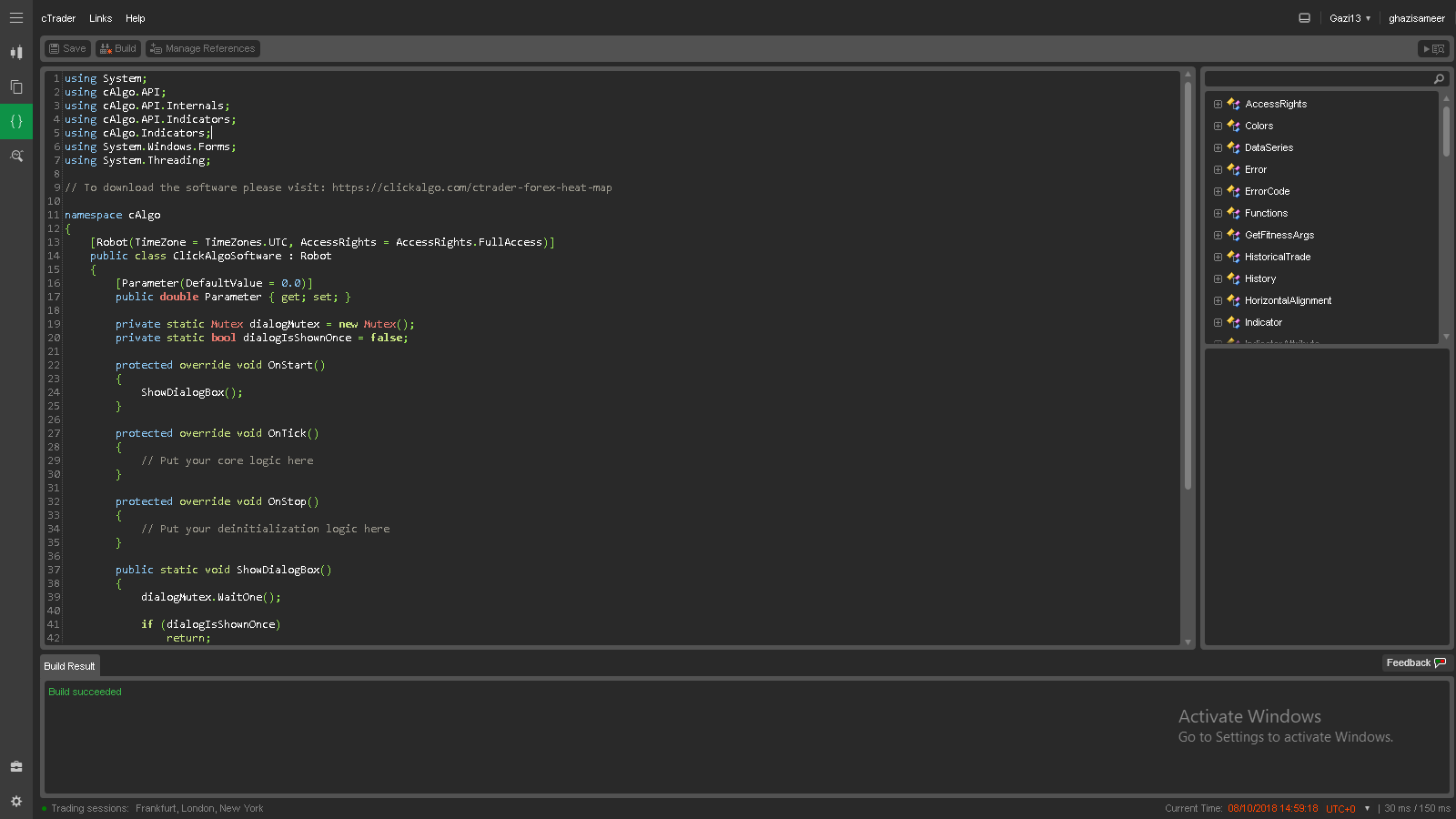This screenshot has width=1456, height=819.
Task: Click the search magnifier in API panel
Action: pos(1439,79)
